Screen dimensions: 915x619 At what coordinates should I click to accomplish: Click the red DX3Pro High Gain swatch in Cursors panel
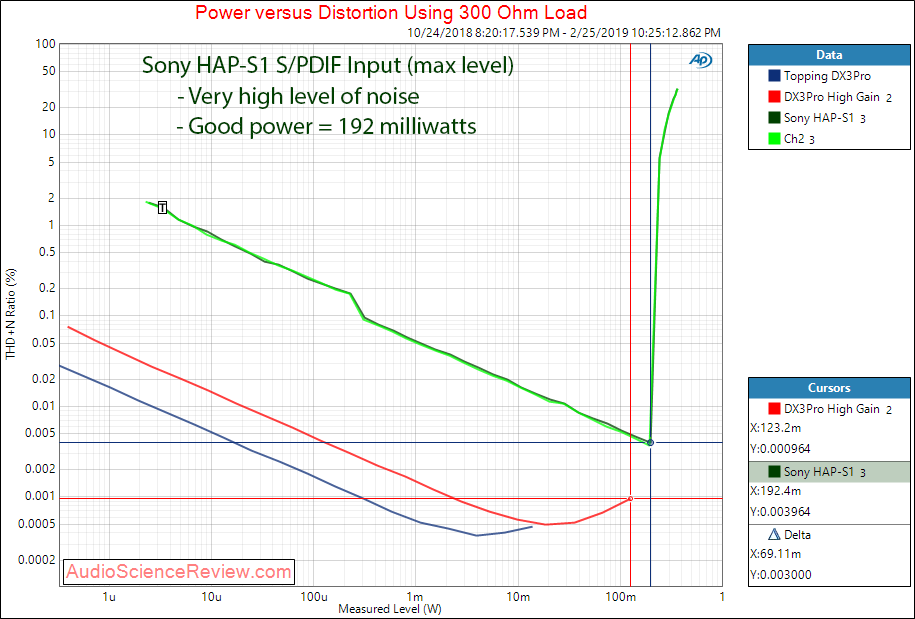pyautogui.click(x=774, y=409)
